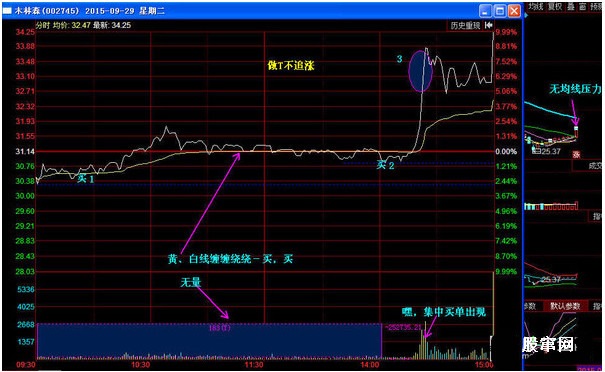Click the blue ellipse marked 3 on price spike
The image size is (605, 372).
point(420,71)
